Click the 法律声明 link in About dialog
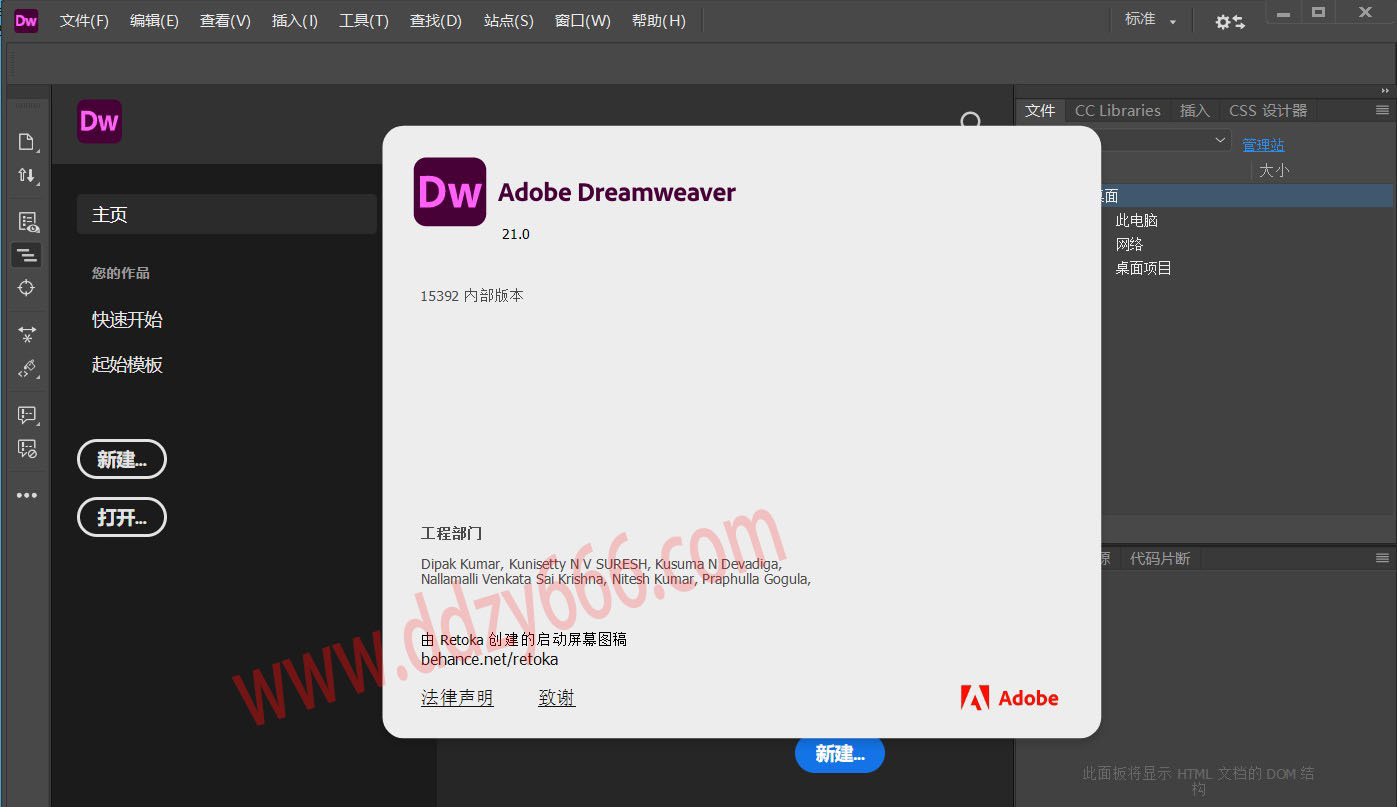Screen dimensions: 1397x807 click(x=457, y=698)
